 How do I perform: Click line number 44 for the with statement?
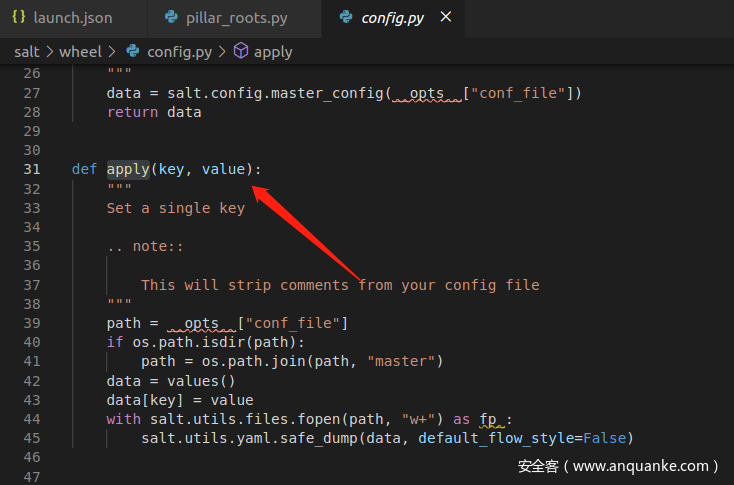point(31,419)
